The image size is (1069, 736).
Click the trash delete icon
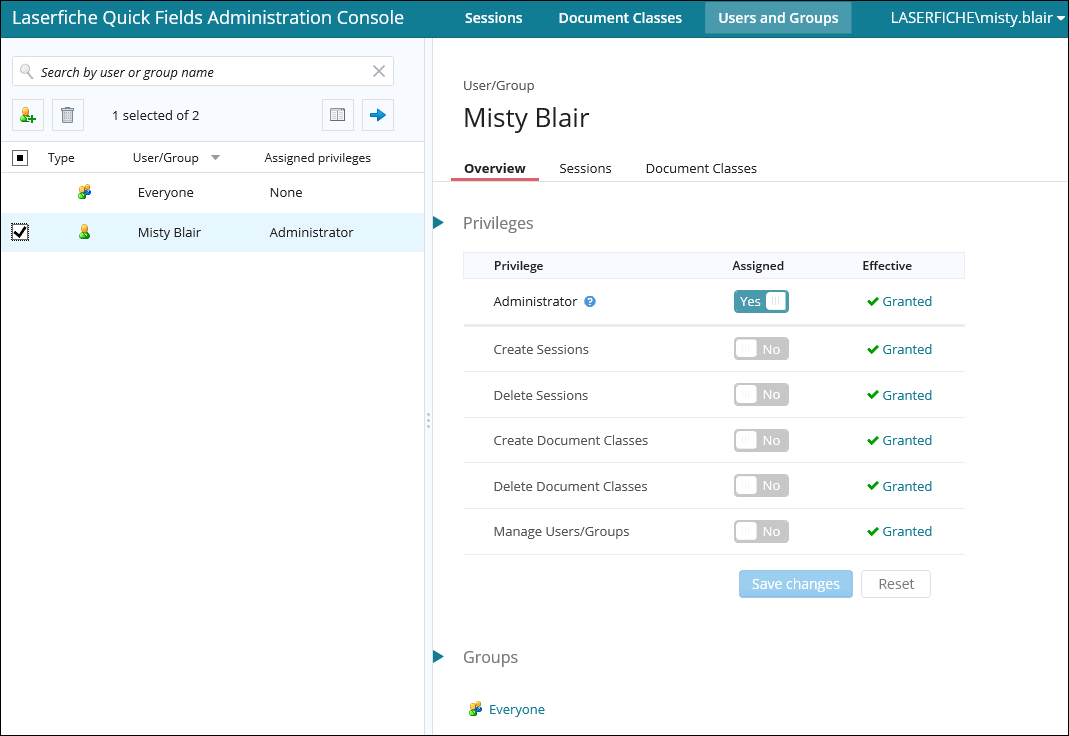(68, 115)
